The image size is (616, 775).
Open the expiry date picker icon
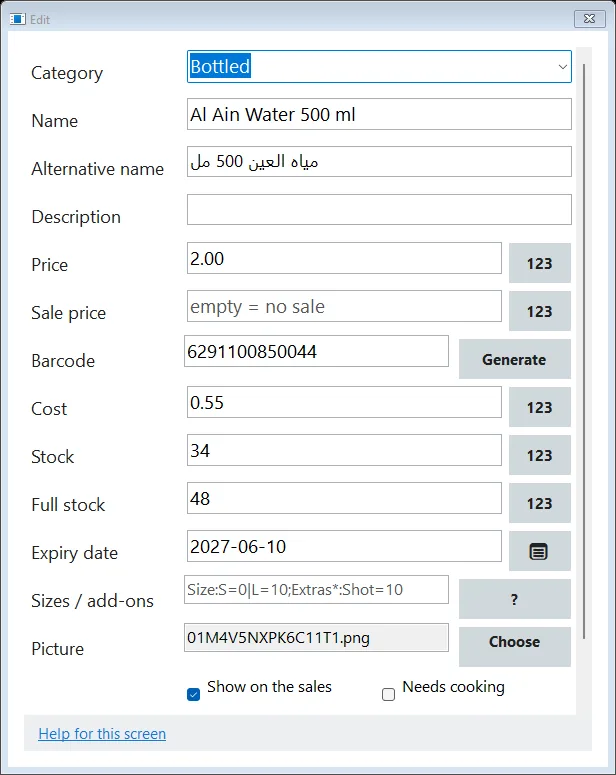pos(540,551)
